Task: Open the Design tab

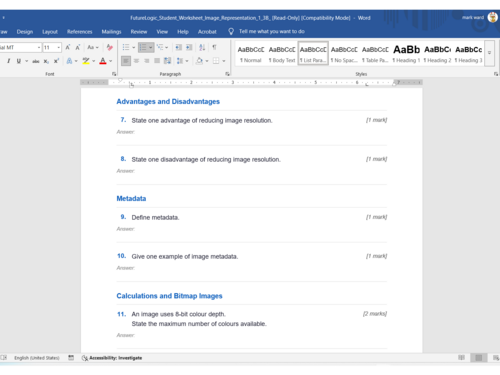Action: 25,32
